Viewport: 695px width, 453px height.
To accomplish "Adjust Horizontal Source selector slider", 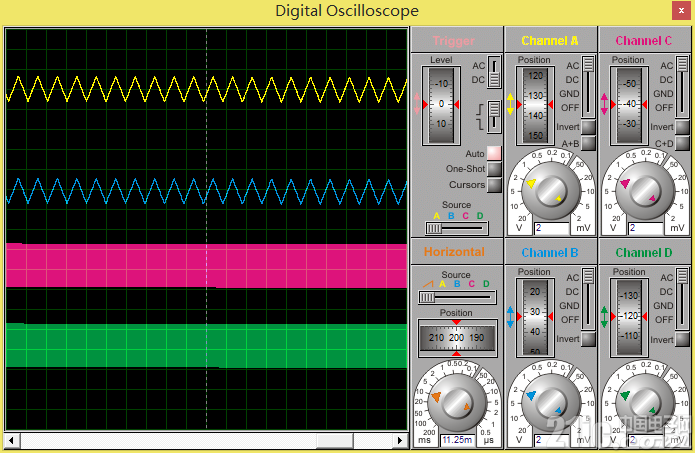I will (x=457, y=297).
